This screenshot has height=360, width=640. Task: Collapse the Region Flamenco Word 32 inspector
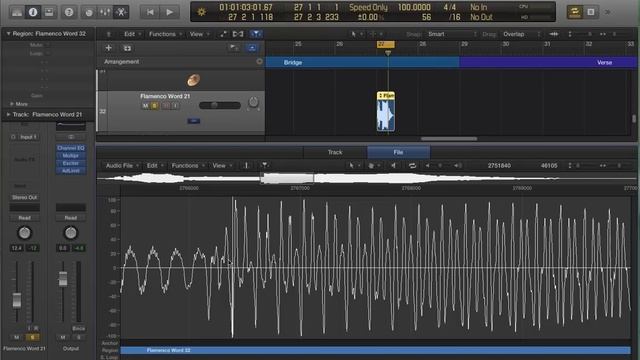click(x=8, y=33)
